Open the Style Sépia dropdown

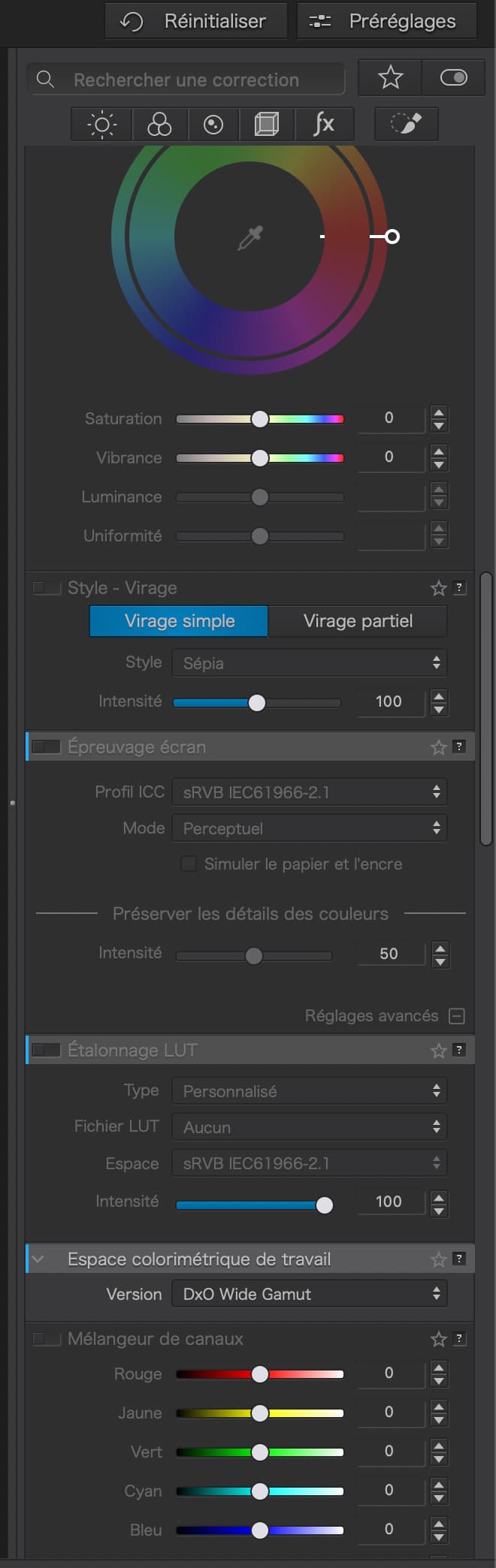coord(309,663)
